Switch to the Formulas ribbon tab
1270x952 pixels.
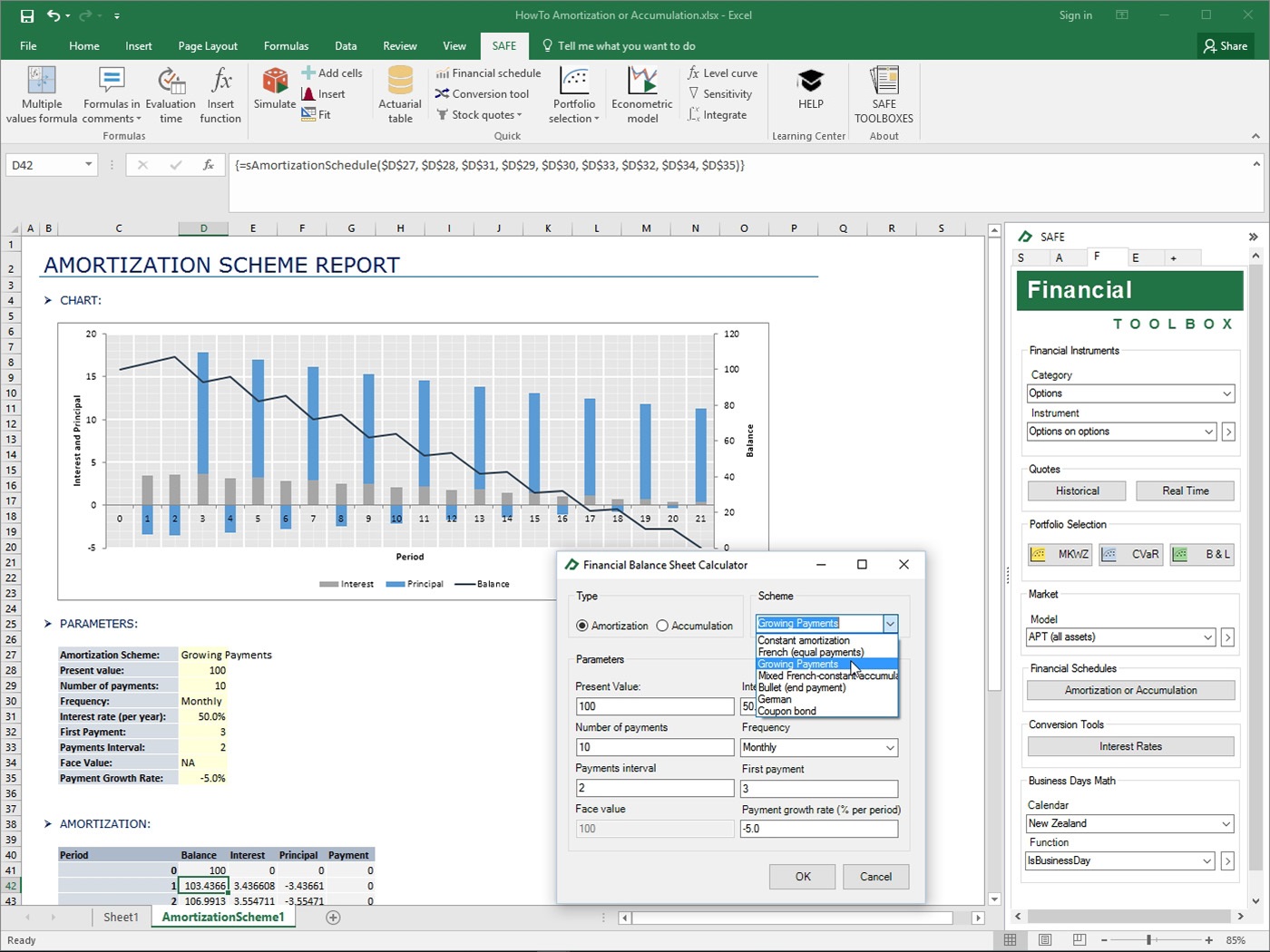click(286, 46)
